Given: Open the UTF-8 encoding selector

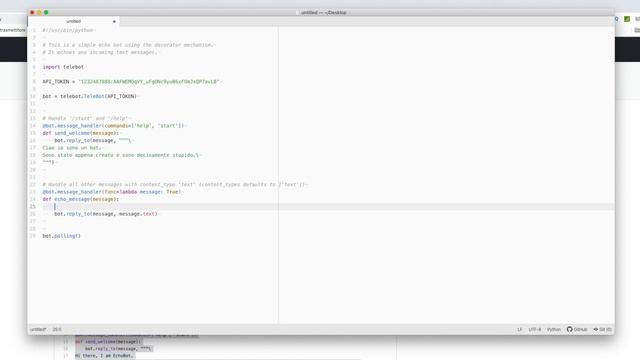Looking at the screenshot, I should coord(535,329).
